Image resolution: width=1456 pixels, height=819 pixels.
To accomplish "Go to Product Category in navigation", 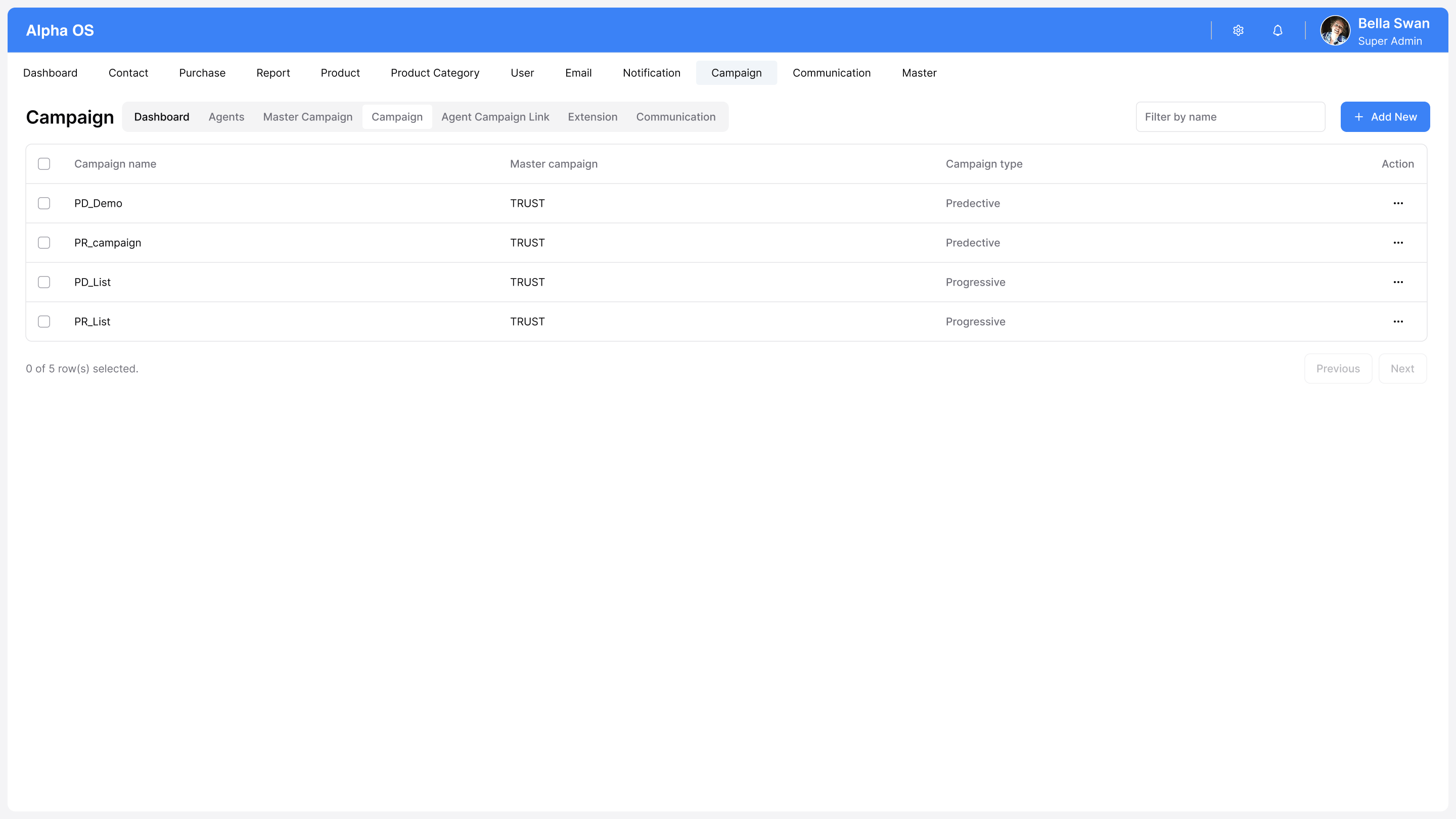I will [435, 73].
